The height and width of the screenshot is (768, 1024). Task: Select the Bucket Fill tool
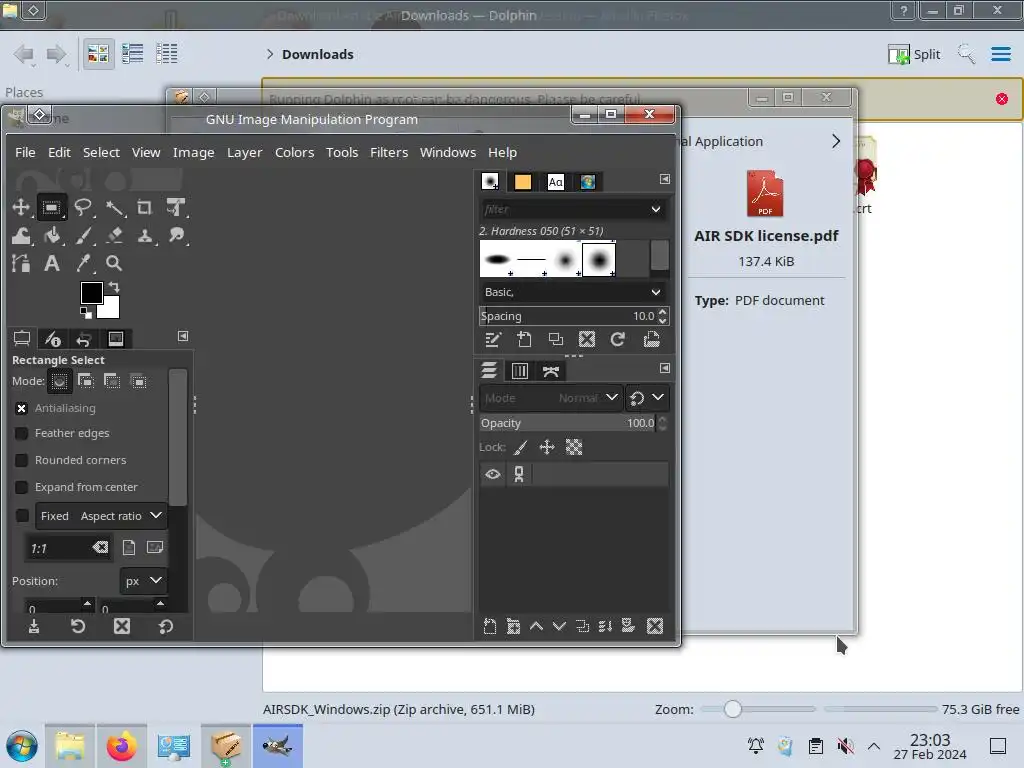click(52, 236)
